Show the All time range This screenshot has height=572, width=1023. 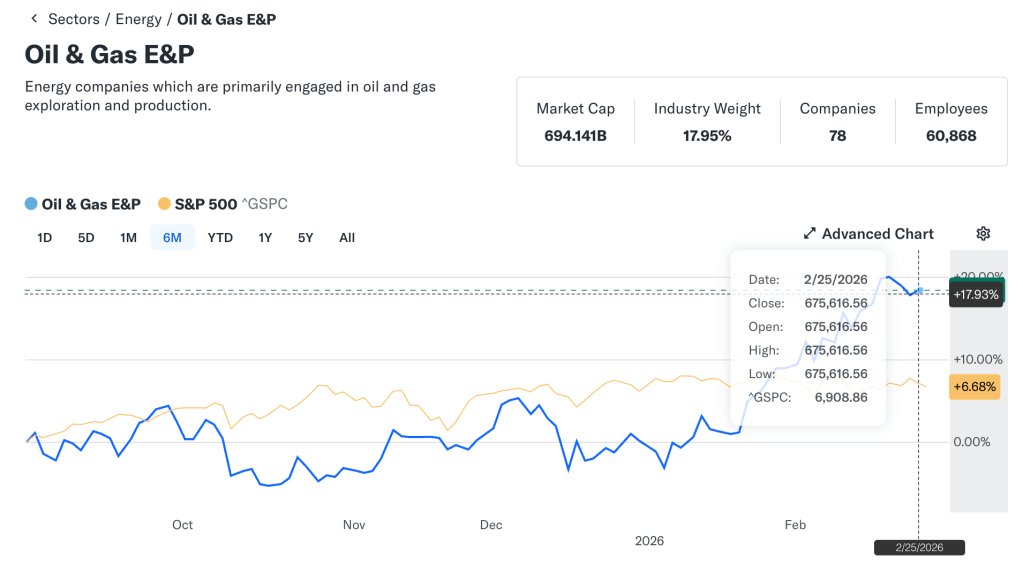click(347, 238)
